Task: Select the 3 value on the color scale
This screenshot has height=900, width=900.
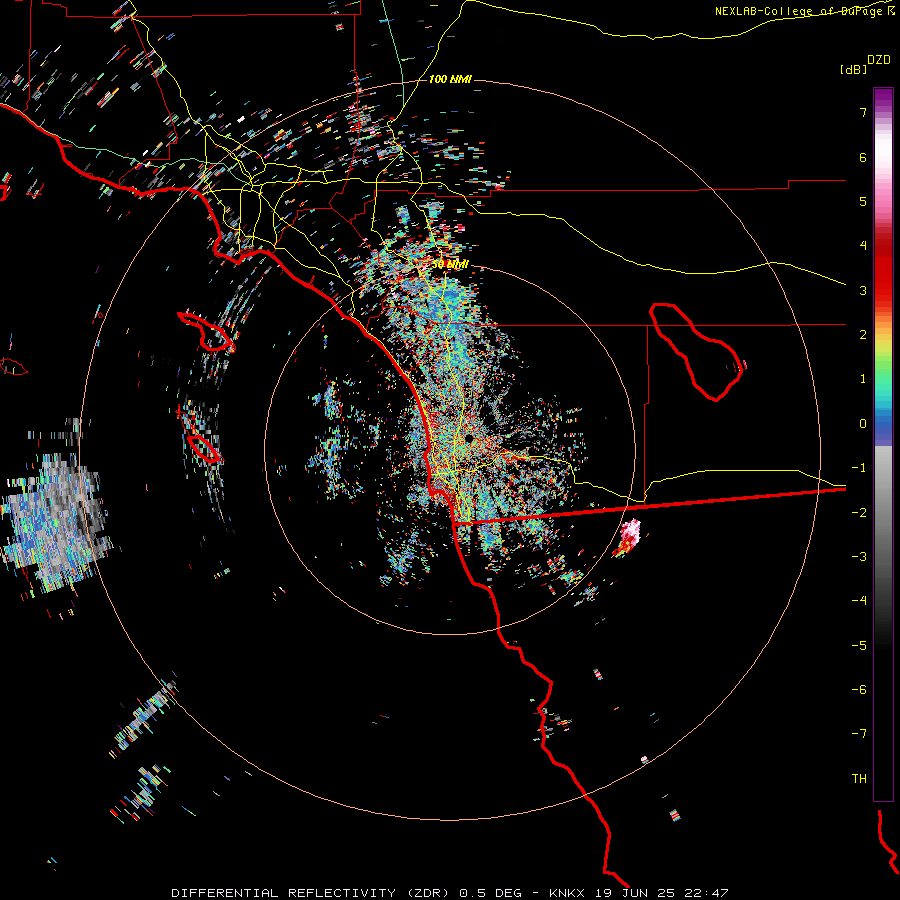Action: point(863,290)
